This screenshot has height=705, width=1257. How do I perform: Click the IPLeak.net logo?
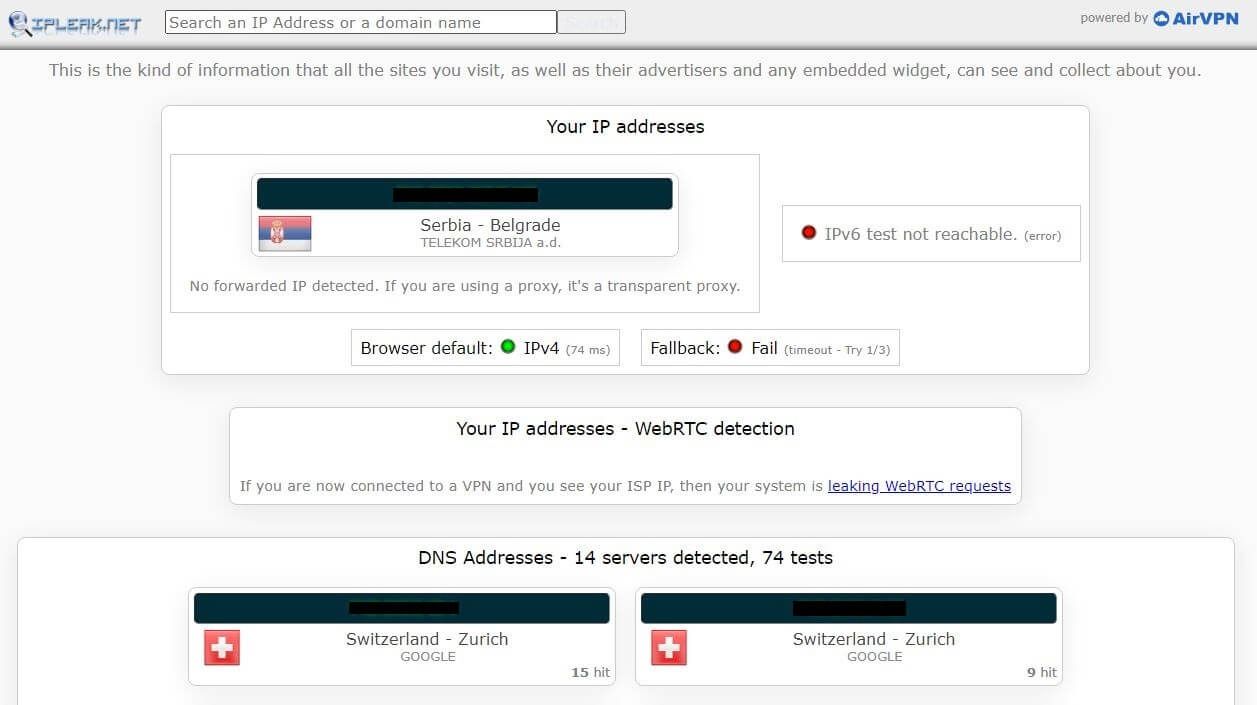pyautogui.click(x=75, y=23)
